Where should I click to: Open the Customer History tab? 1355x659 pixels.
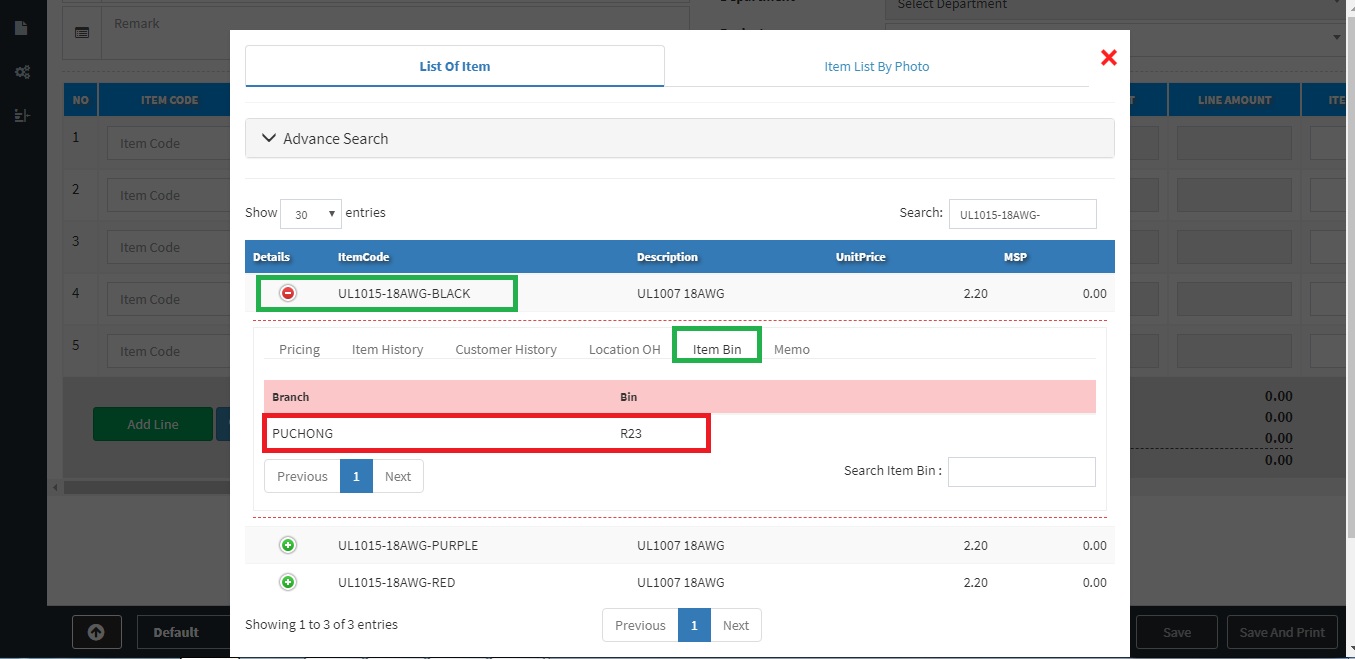[x=505, y=349]
